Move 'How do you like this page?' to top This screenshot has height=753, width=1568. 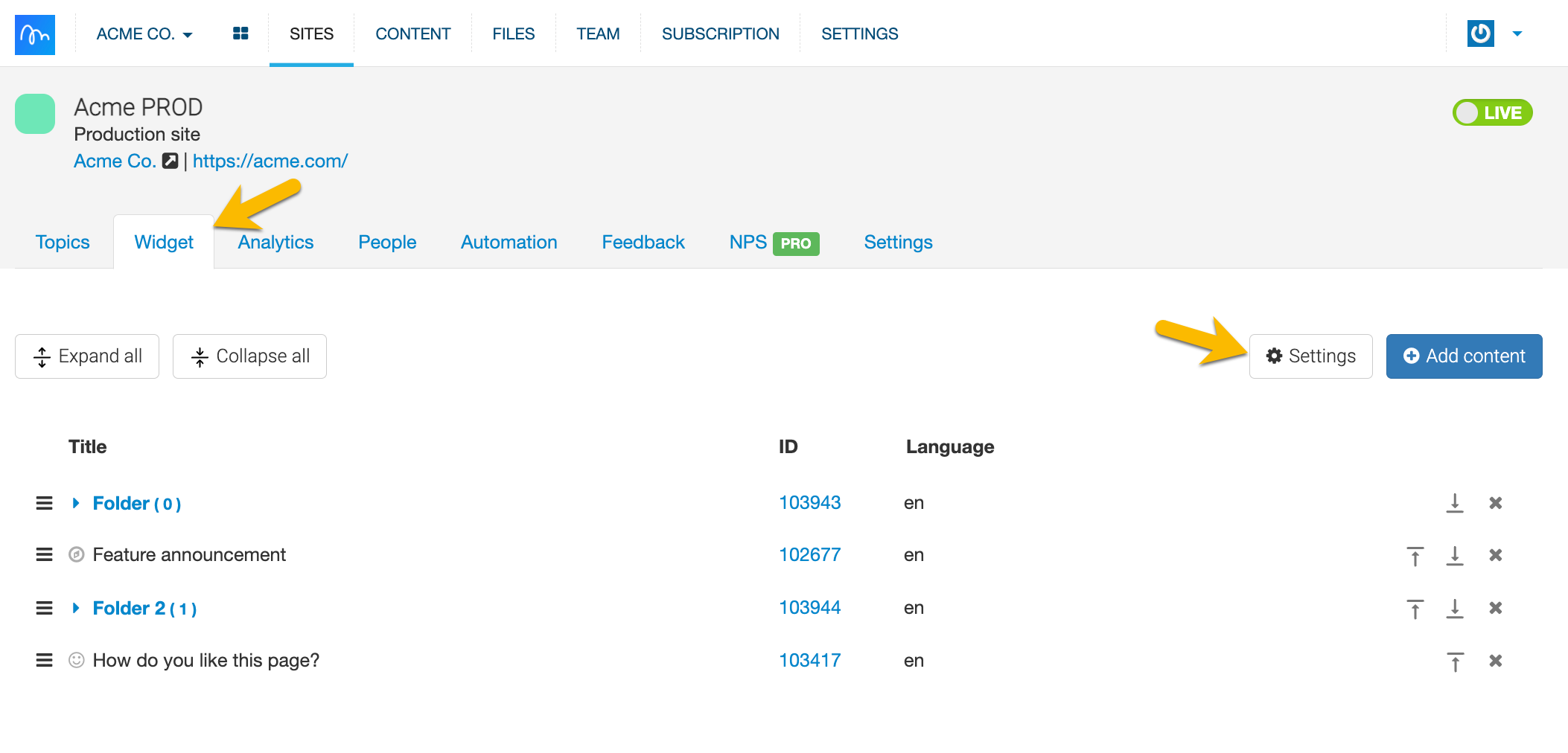(x=1454, y=661)
